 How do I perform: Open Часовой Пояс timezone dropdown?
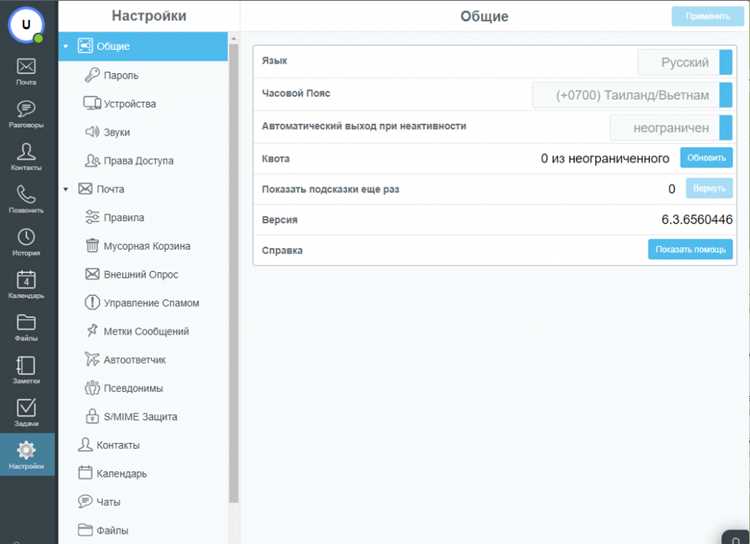point(632,95)
